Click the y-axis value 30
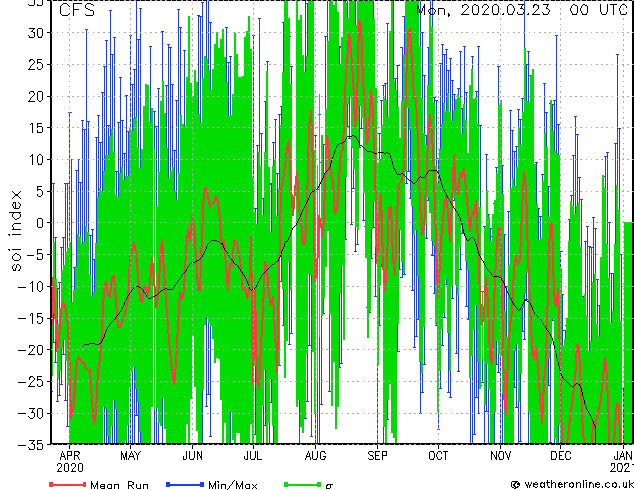 [36, 33]
